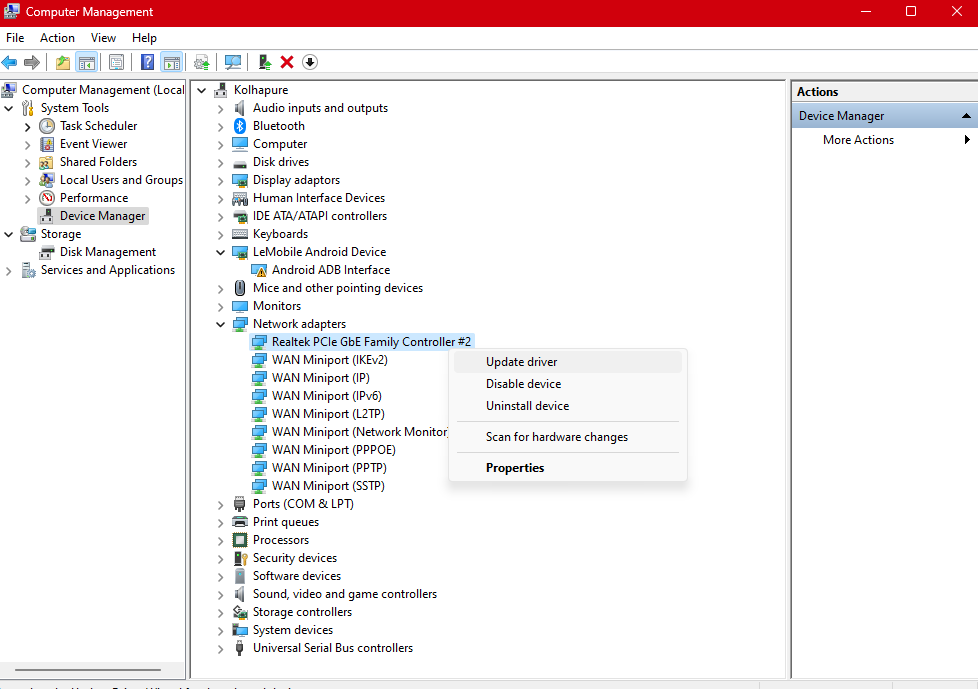The height and width of the screenshot is (689, 978).
Task: Expand the Task Scheduler node
Action: click(27, 127)
